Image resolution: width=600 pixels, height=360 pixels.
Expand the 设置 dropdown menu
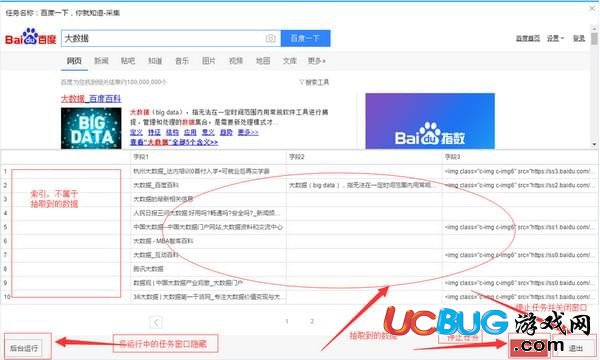tap(555, 38)
